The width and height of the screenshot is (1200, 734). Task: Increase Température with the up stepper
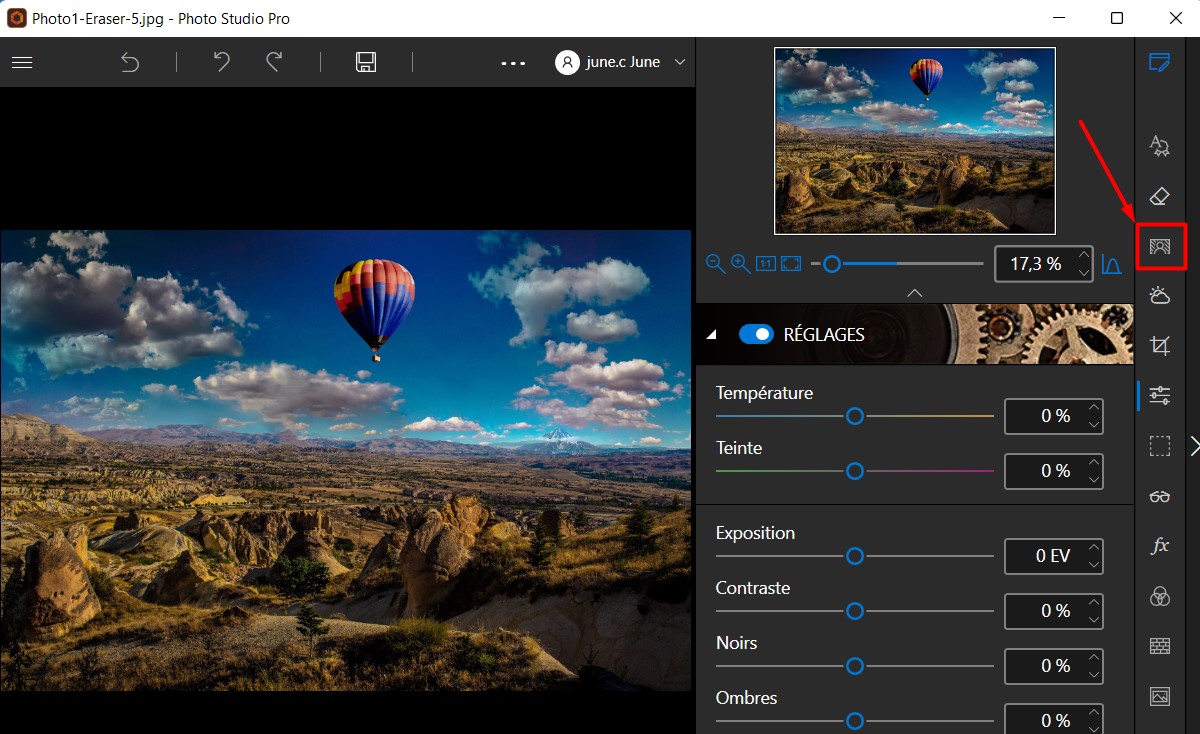1094,407
